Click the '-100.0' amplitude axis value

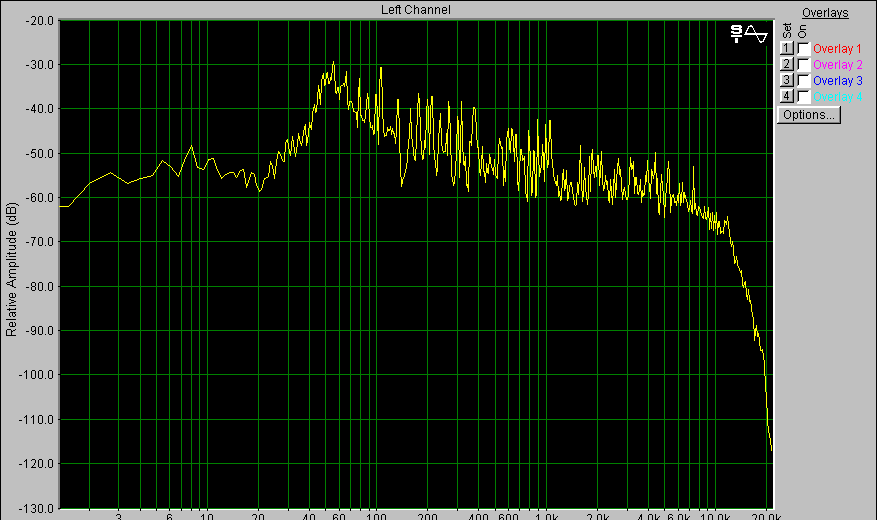pyautogui.click(x=37, y=374)
